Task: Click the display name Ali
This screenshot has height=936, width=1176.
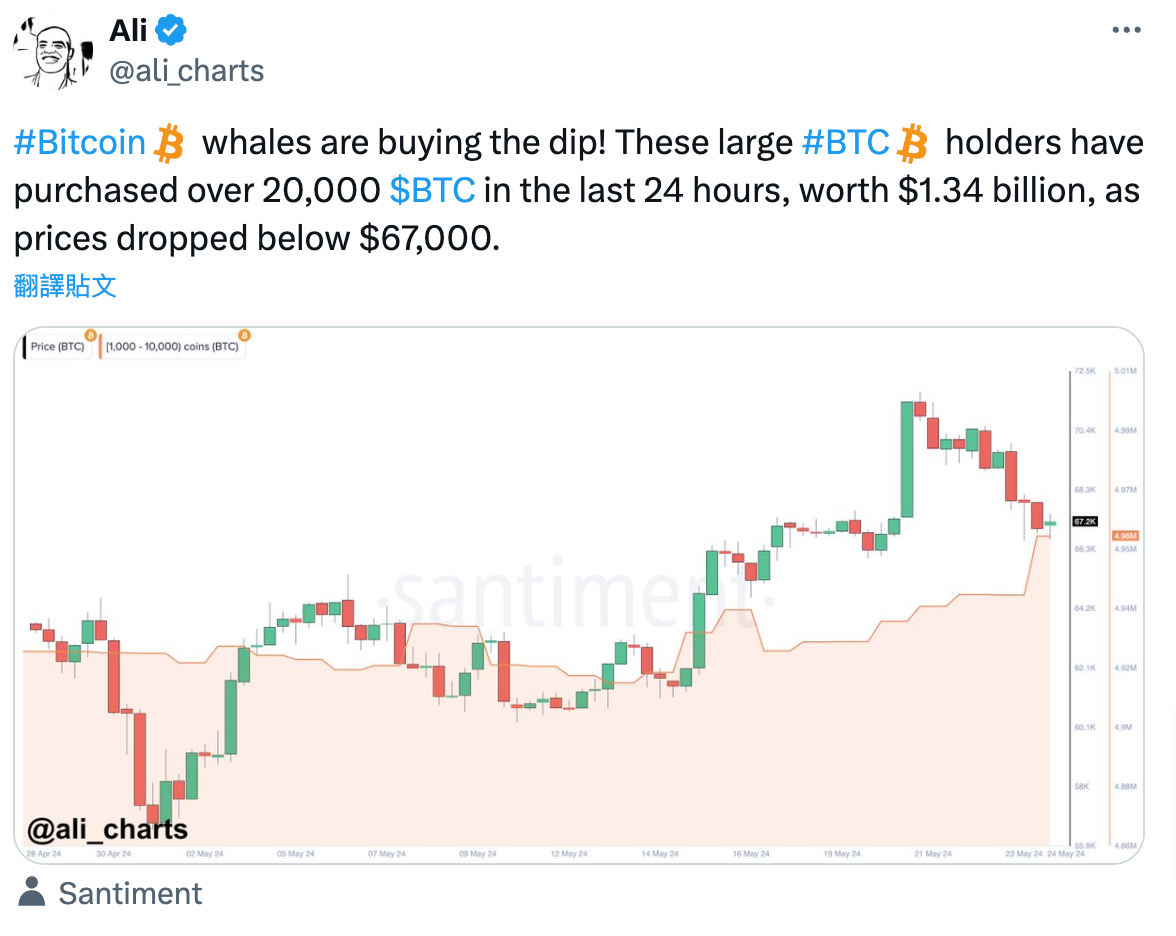Action: [x=127, y=31]
